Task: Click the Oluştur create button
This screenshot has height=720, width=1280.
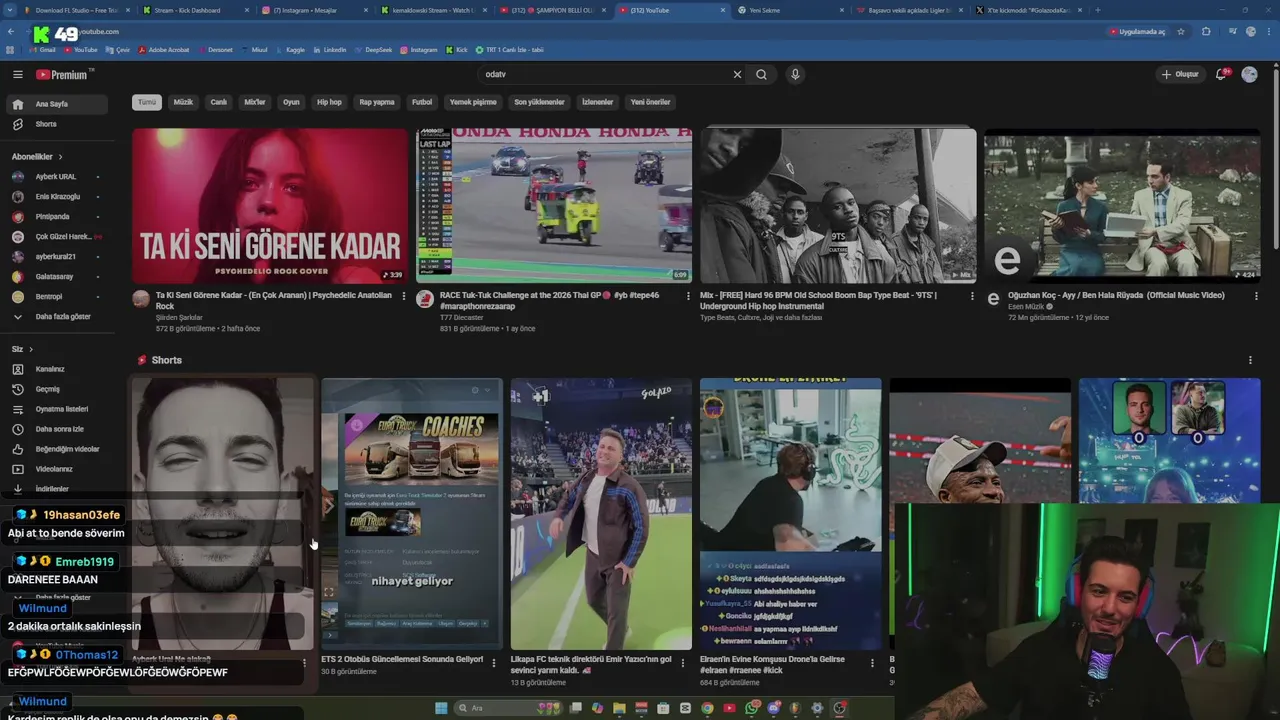Action: pos(1179,74)
